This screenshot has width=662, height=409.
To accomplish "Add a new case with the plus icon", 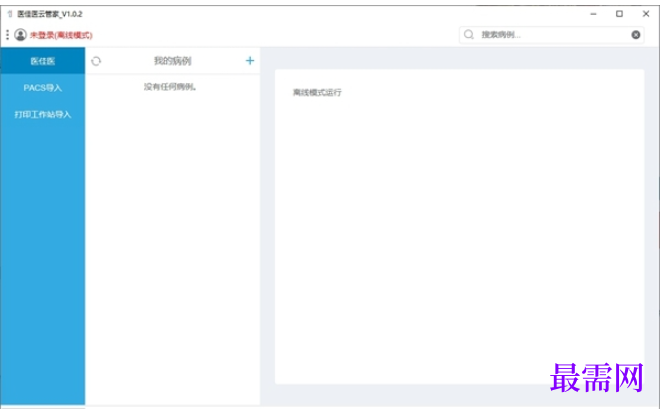I will point(250,61).
